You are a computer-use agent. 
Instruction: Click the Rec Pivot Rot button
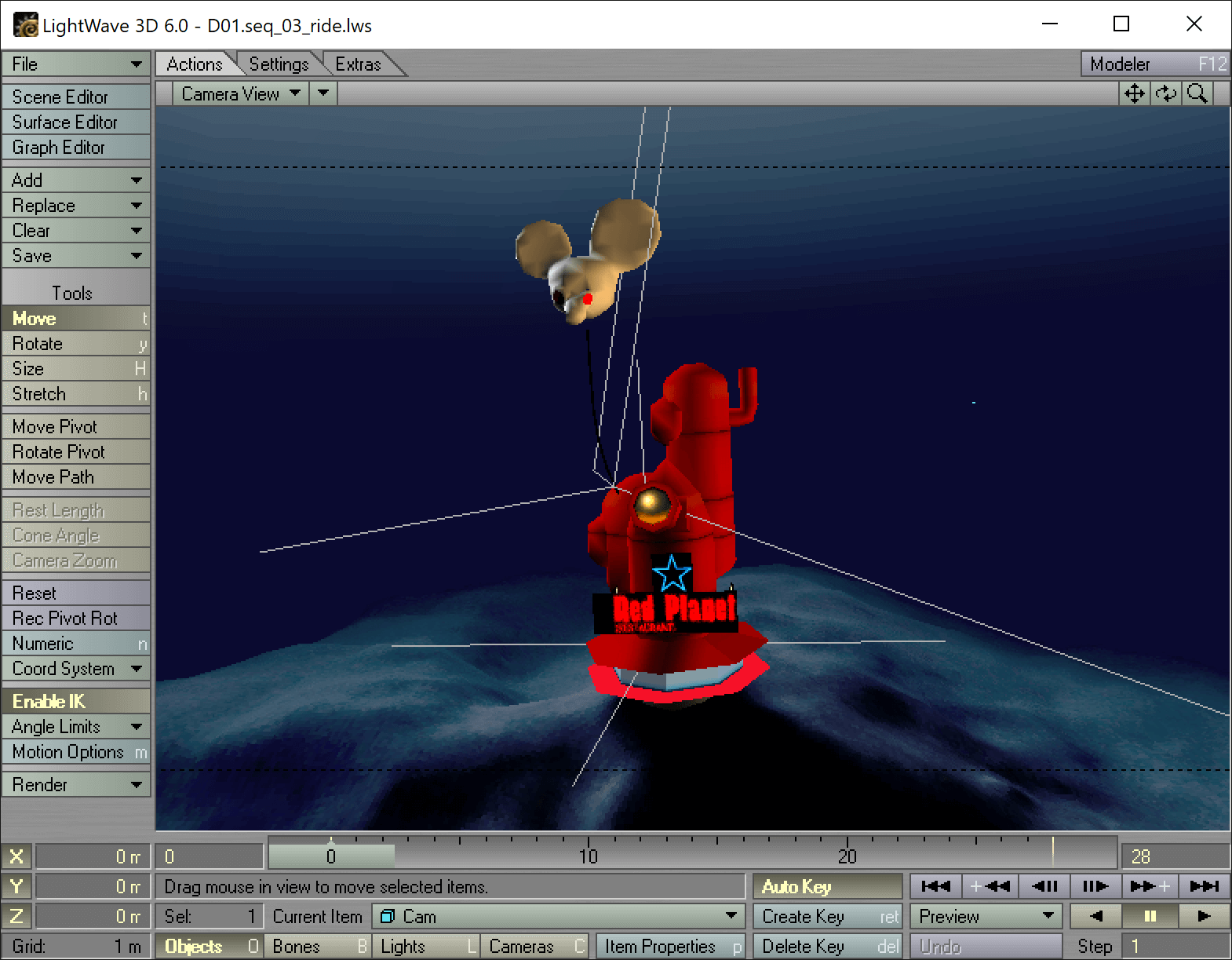pos(76,618)
